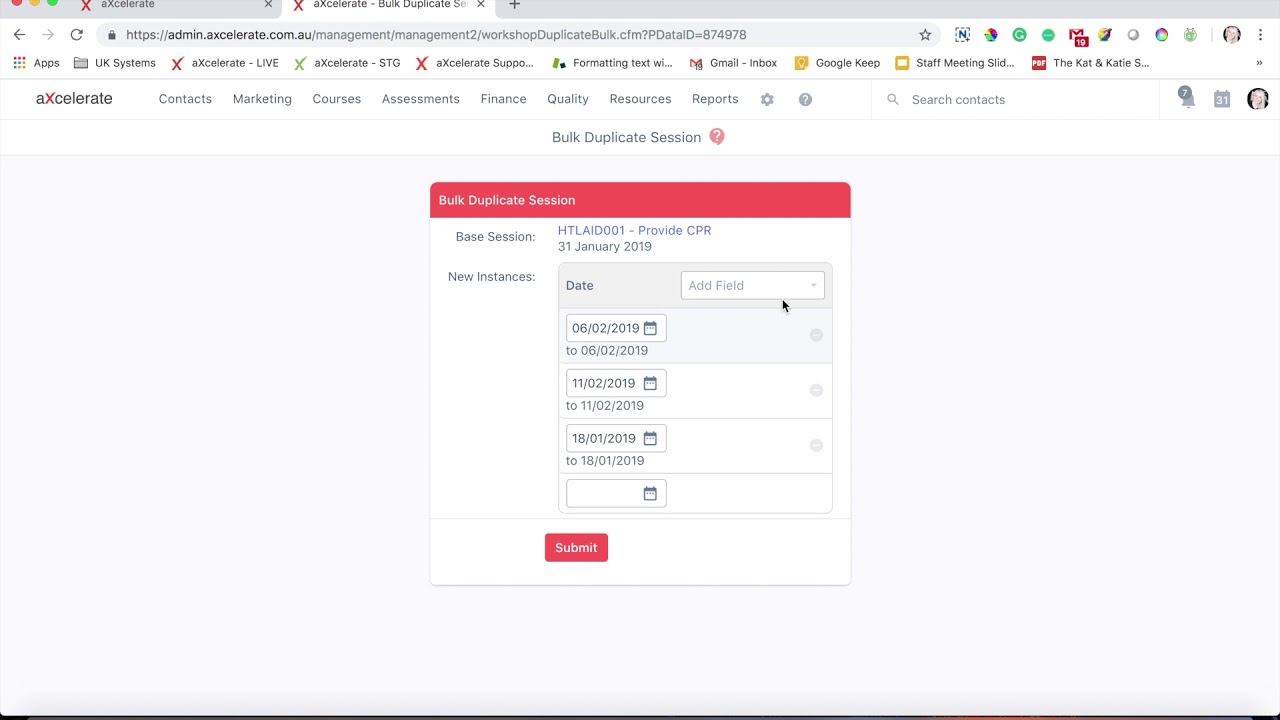This screenshot has width=1280, height=720.
Task: Open the HTLAID001 - Provide CPR link
Action: (634, 230)
